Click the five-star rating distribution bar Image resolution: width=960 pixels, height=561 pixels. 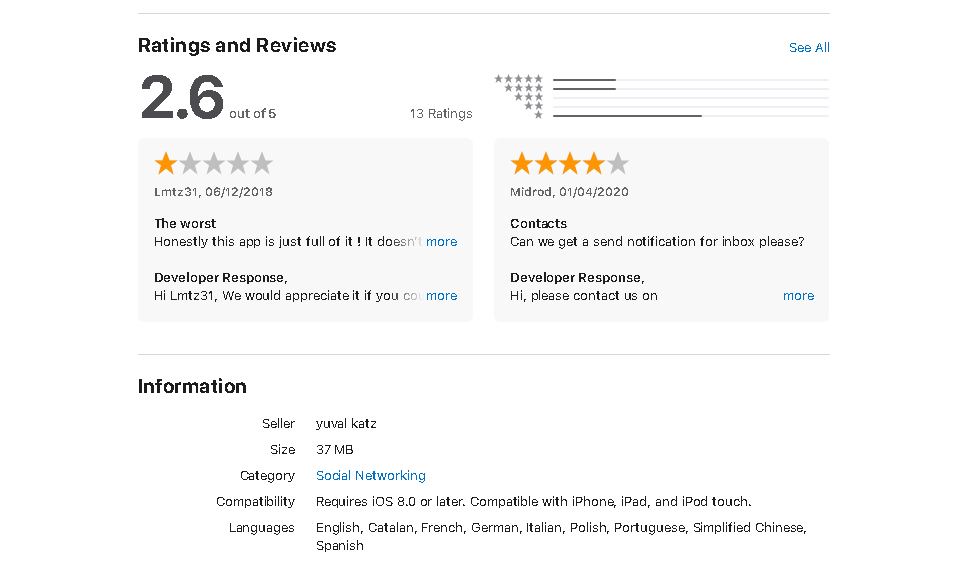tap(690, 80)
